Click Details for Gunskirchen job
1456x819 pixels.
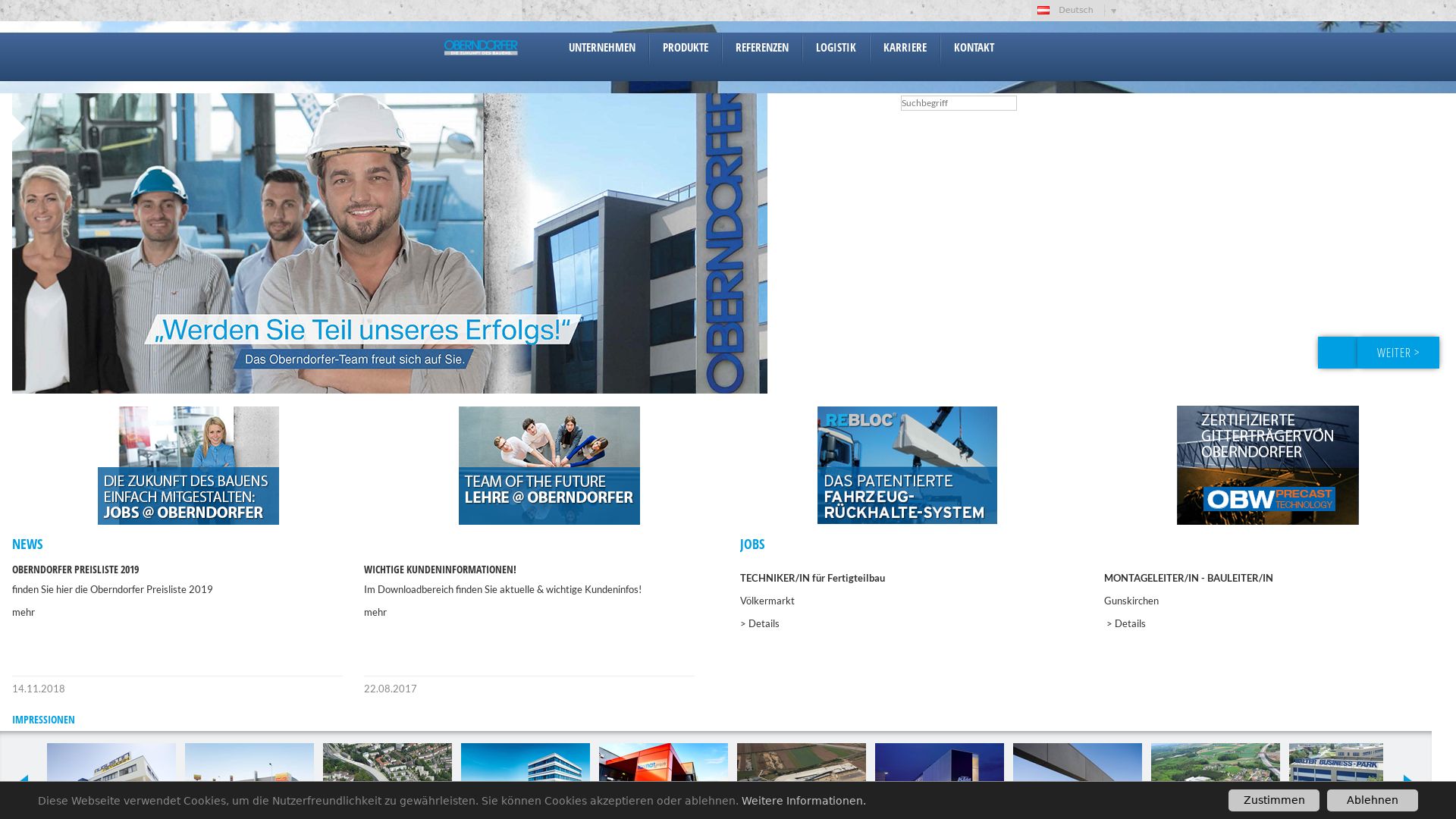[1126, 623]
